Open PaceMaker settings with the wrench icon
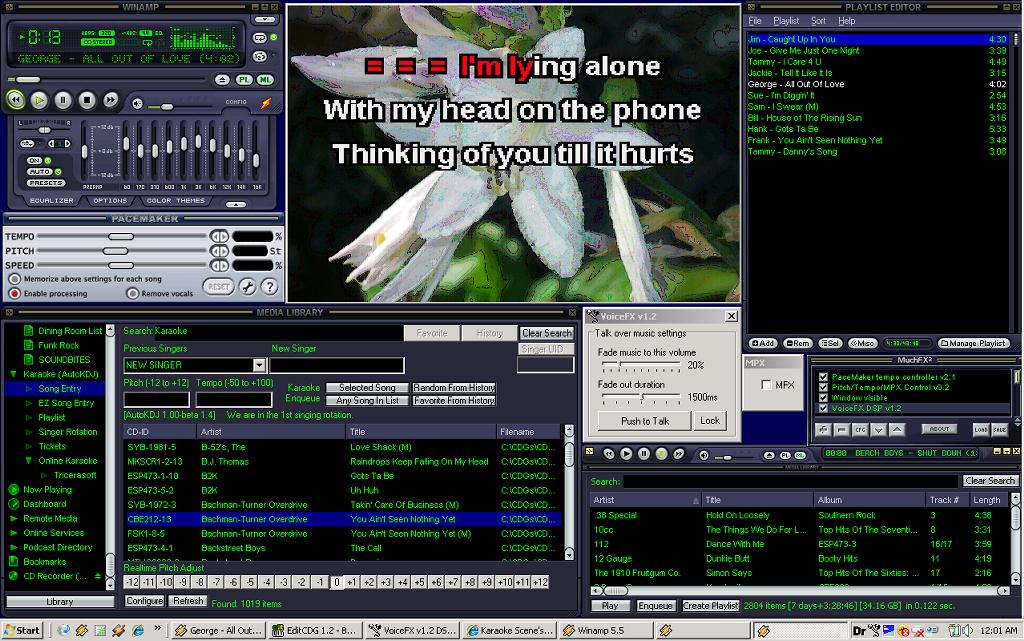 coord(249,287)
